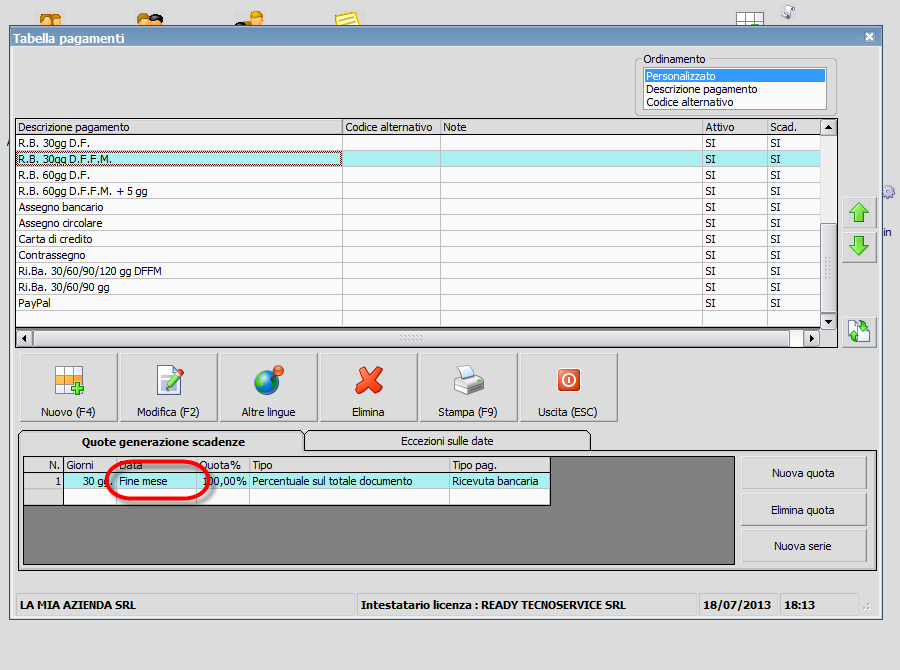The width and height of the screenshot is (900, 670).
Task: Click the Intestatario licenza status text
Action: (x=493, y=605)
